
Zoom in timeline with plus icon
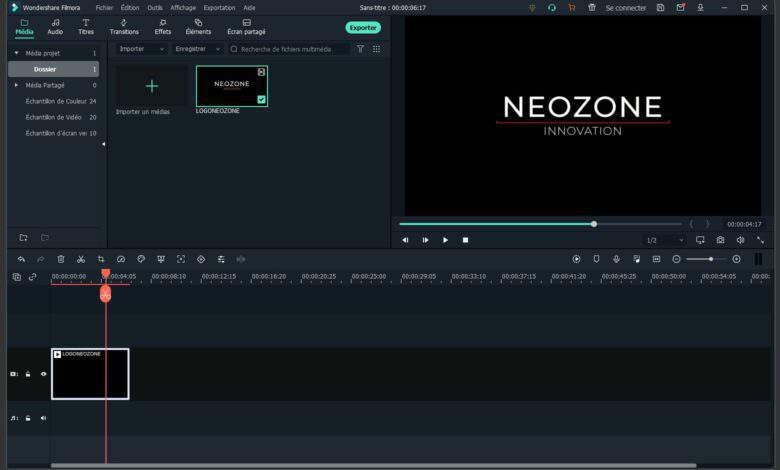point(736,259)
